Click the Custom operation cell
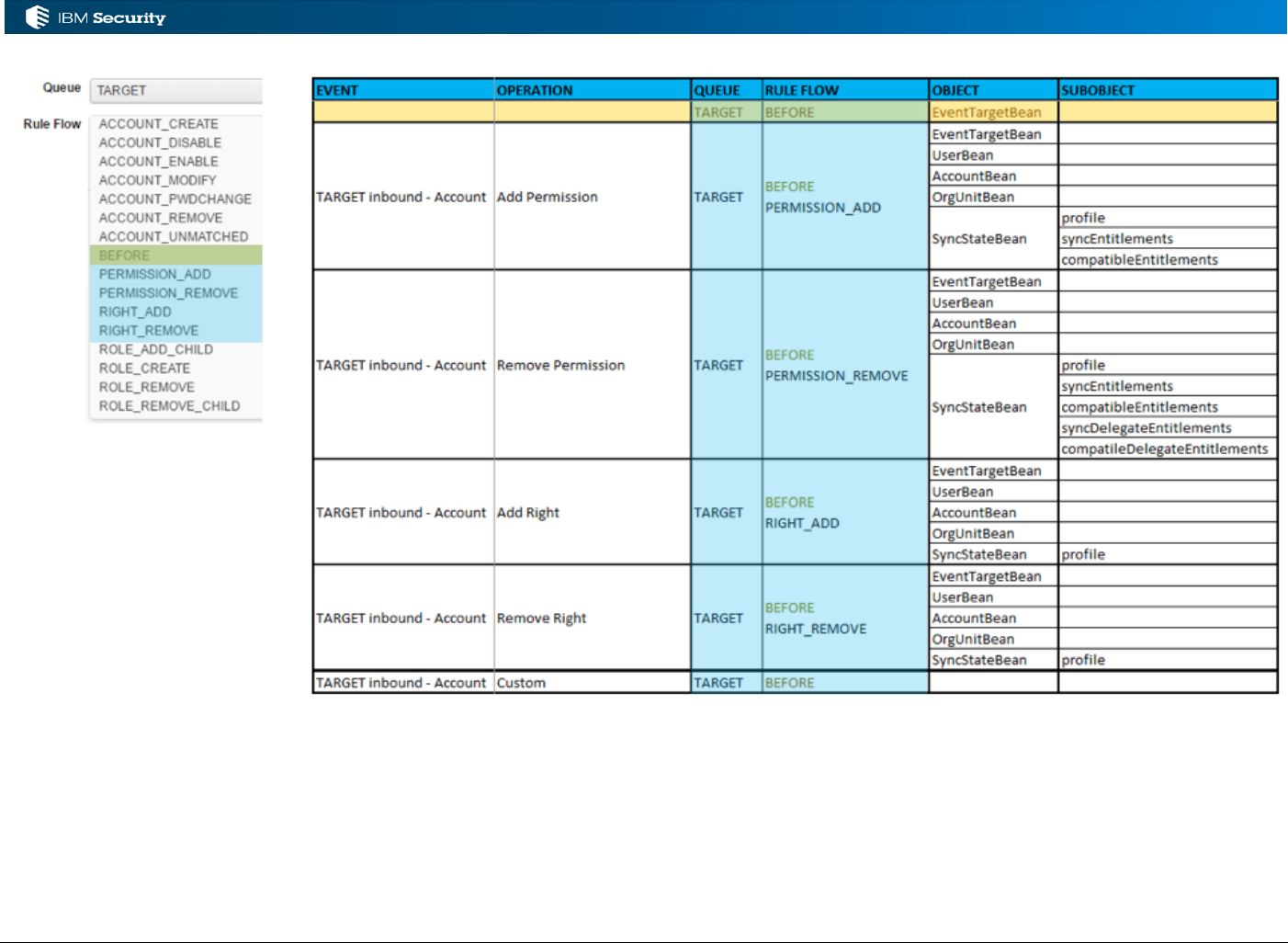 (593, 683)
